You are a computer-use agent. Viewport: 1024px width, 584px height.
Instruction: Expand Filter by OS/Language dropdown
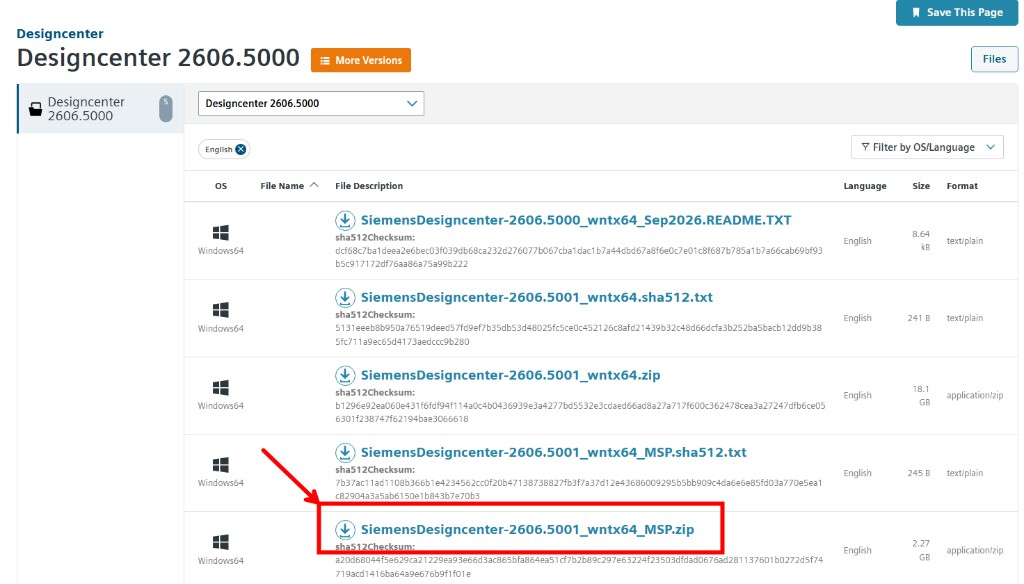coord(927,147)
